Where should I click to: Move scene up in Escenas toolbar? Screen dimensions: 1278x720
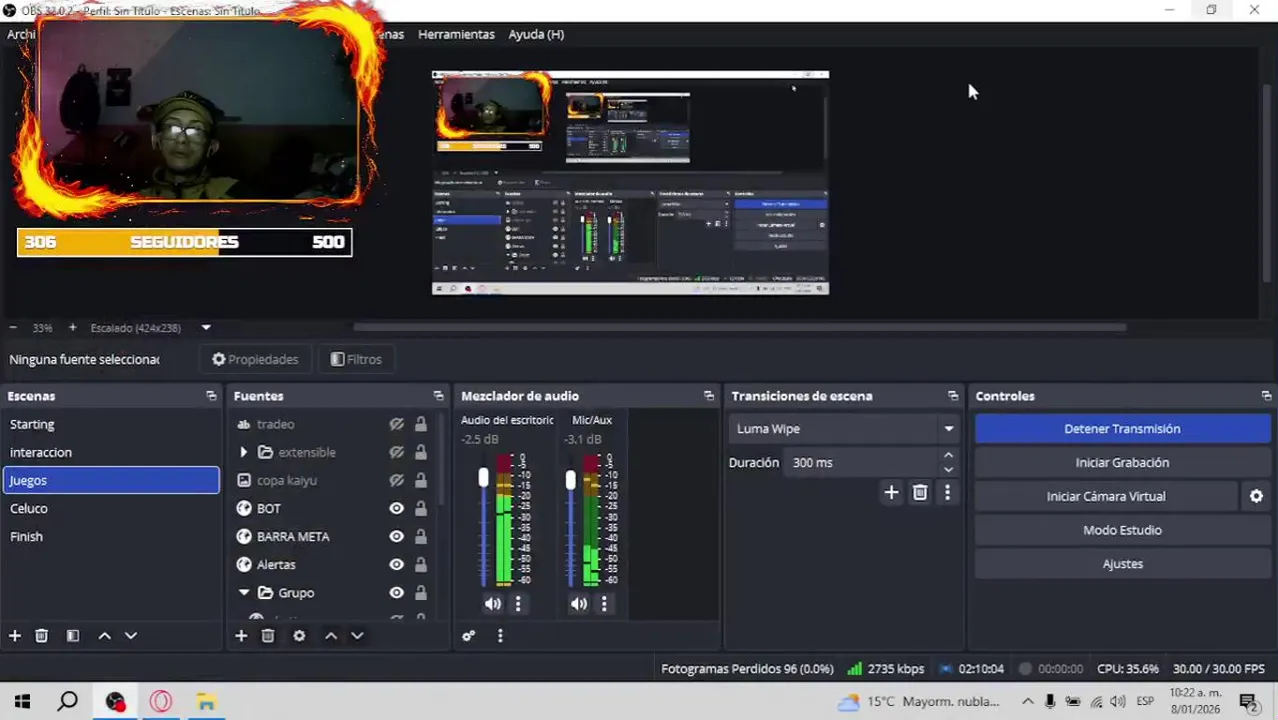coord(104,636)
